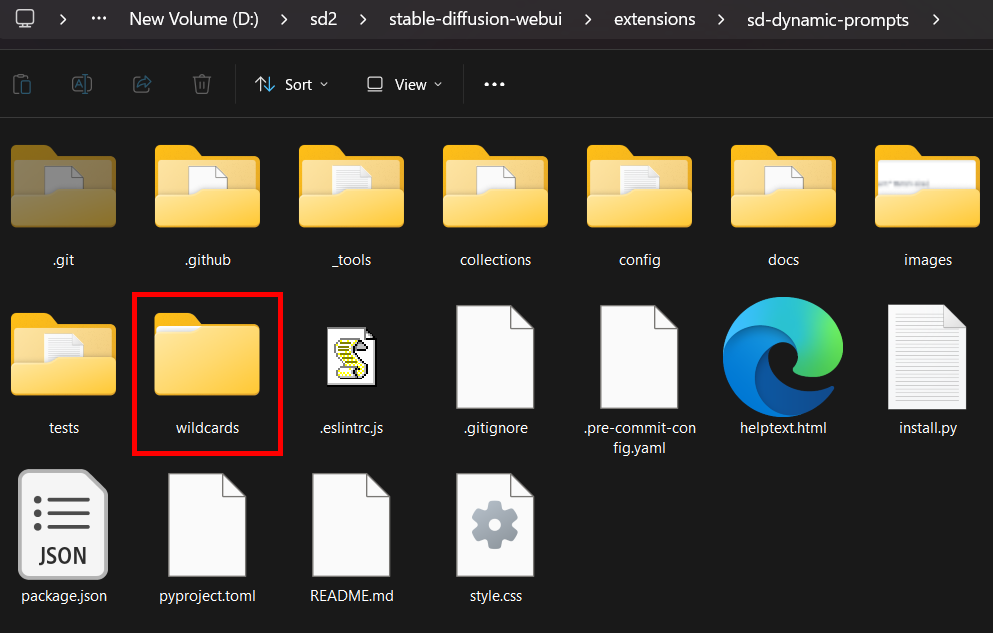This screenshot has width=993, height=633.
Task: Click the Rename icon in toolbar
Action: pyautogui.click(x=82, y=84)
